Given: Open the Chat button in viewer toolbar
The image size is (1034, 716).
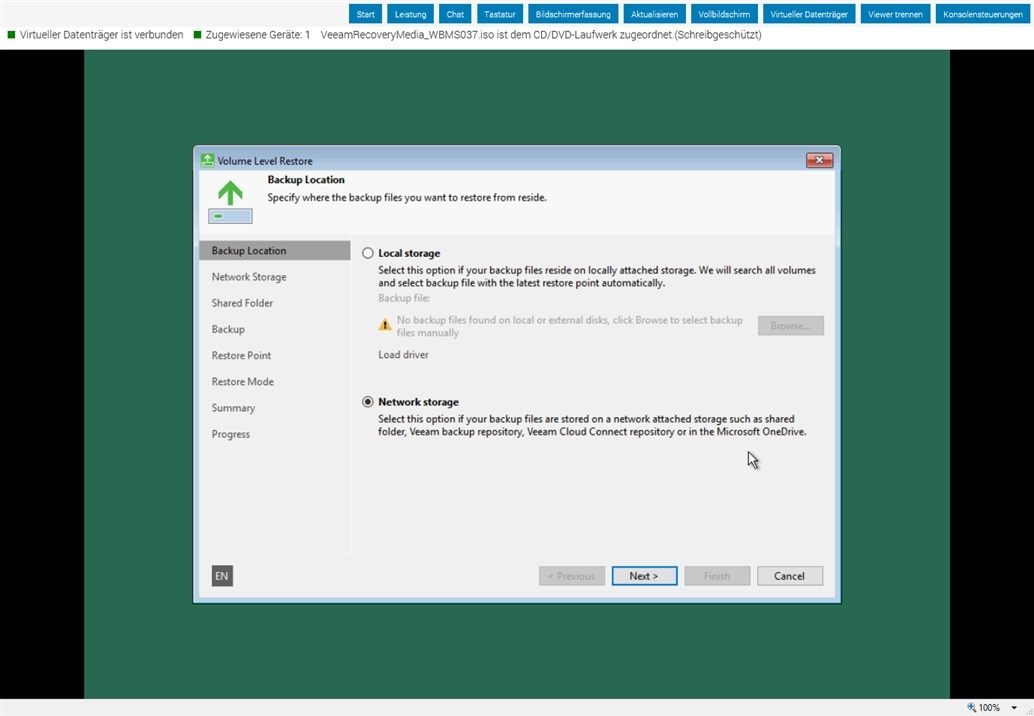Looking at the screenshot, I should coord(455,14).
